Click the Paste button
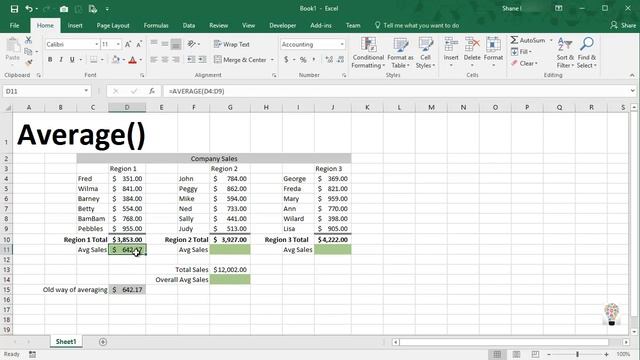Image resolution: width=640 pixels, height=360 pixels. (13, 49)
